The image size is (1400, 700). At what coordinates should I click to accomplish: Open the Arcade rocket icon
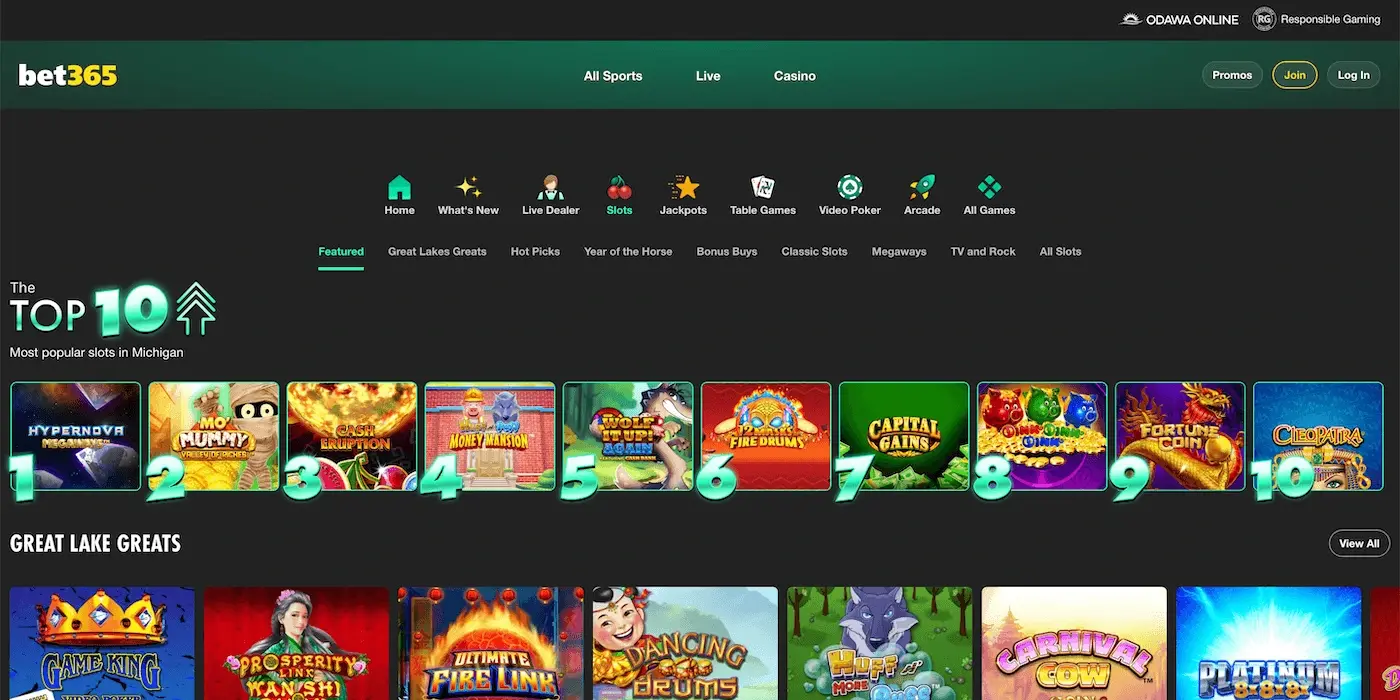tap(922, 187)
